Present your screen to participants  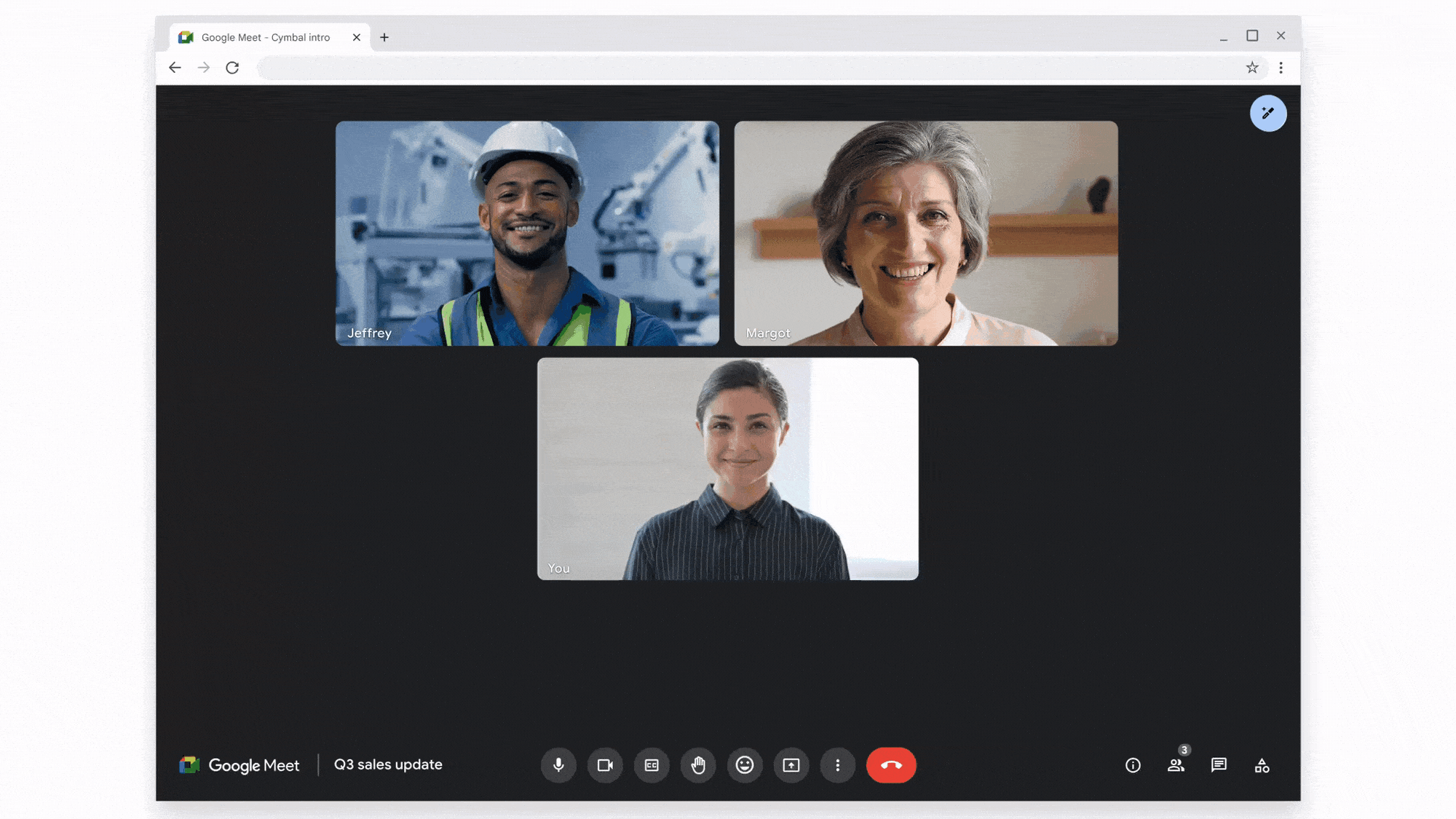(x=790, y=765)
